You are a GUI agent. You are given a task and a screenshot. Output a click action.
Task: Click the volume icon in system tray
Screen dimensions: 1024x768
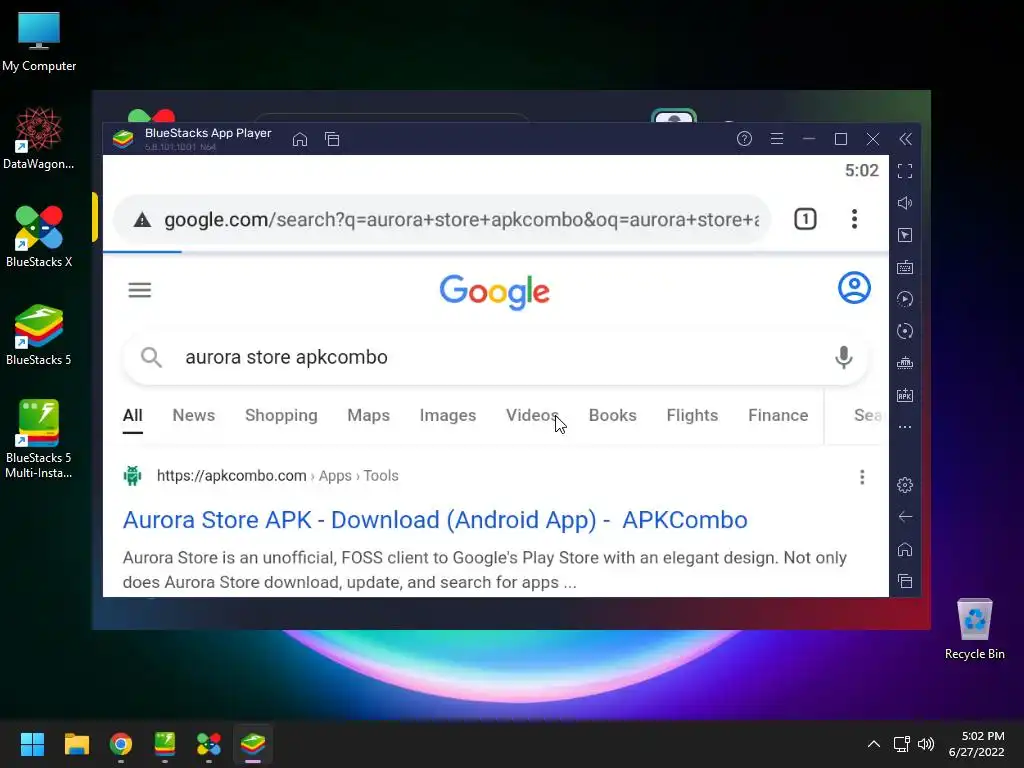(x=926, y=744)
